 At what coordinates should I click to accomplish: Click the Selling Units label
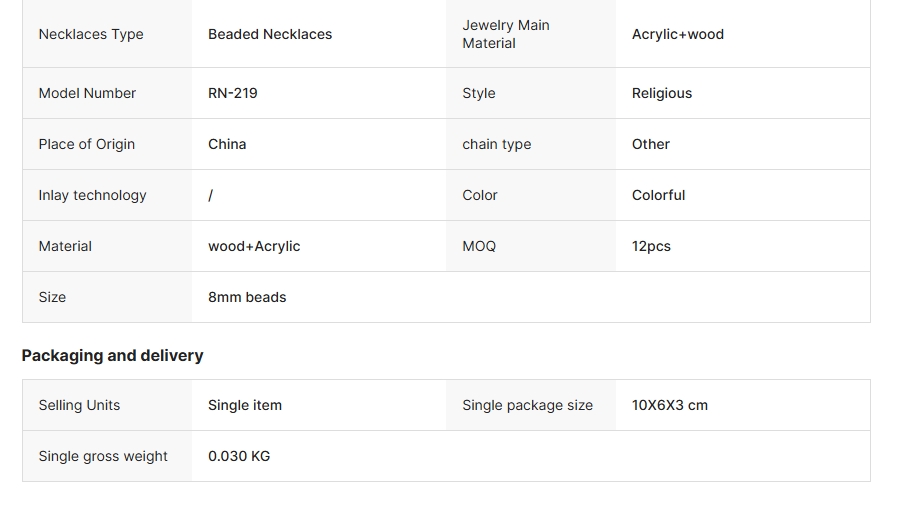79,405
